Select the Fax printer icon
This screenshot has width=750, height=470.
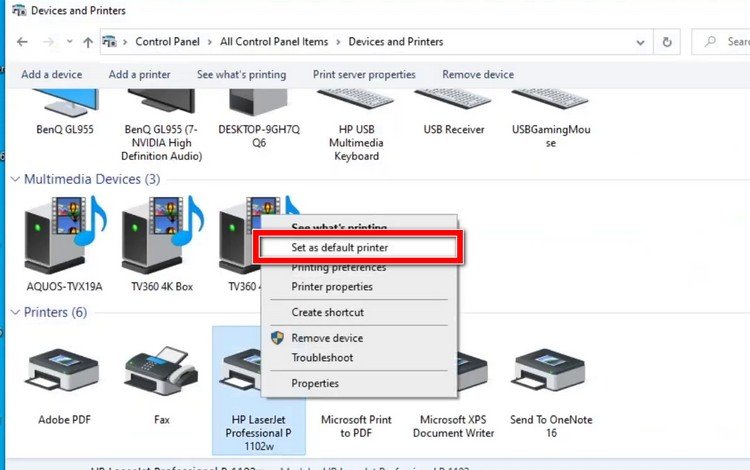tap(162, 385)
